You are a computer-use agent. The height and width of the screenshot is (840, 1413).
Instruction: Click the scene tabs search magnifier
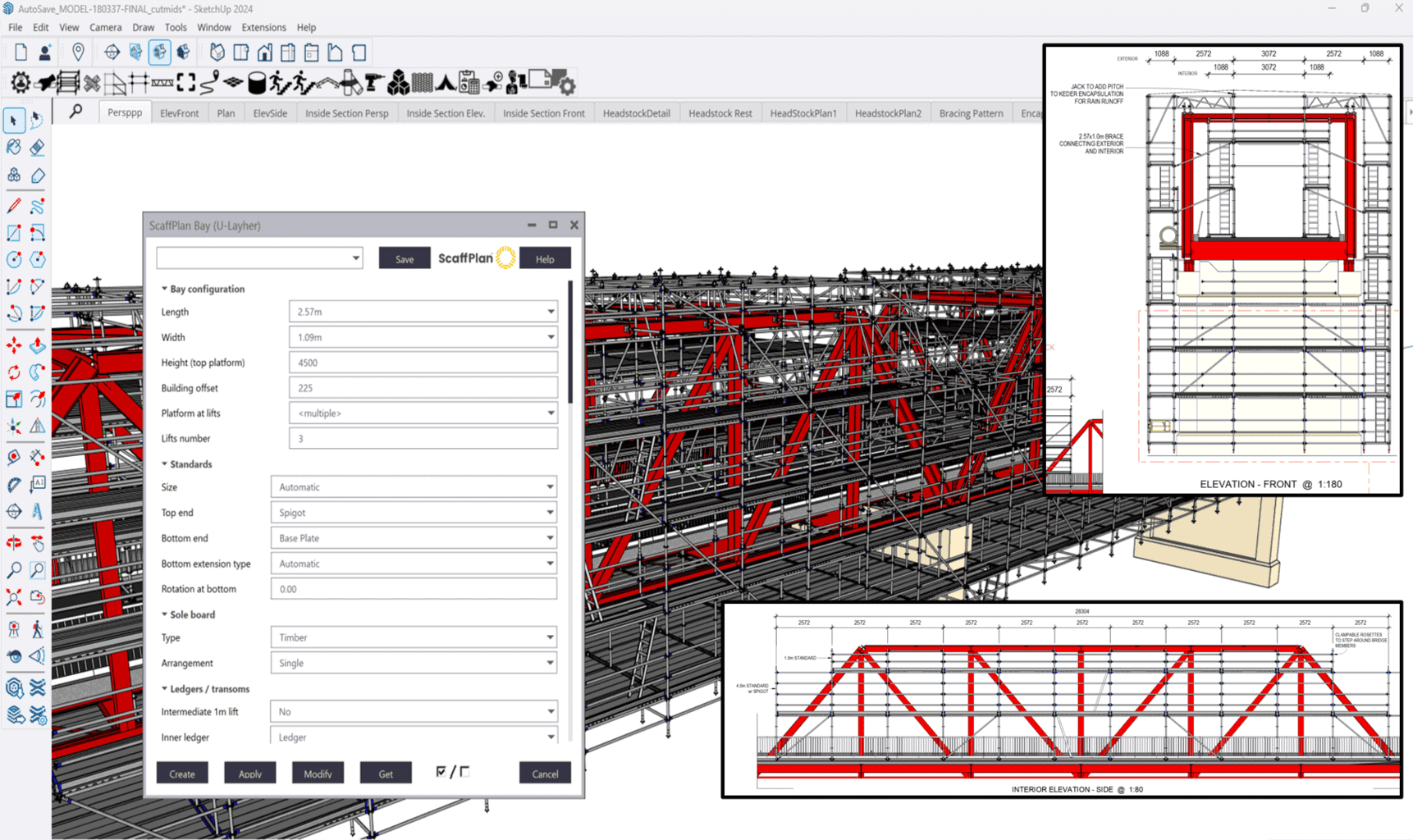click(x=75, y=111)
